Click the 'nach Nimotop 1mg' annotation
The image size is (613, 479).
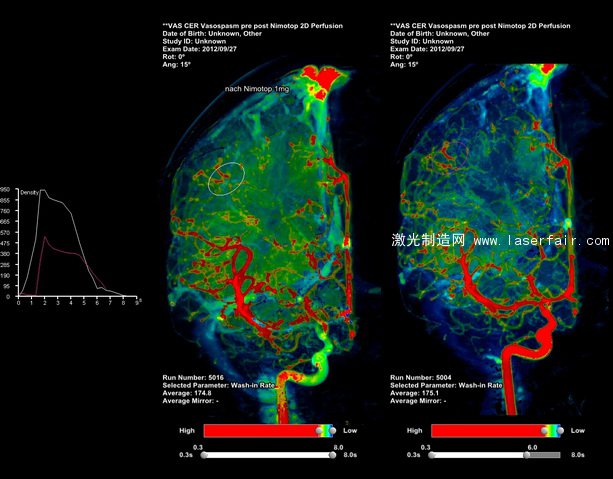pyautogui.click(x=257, y=90)
